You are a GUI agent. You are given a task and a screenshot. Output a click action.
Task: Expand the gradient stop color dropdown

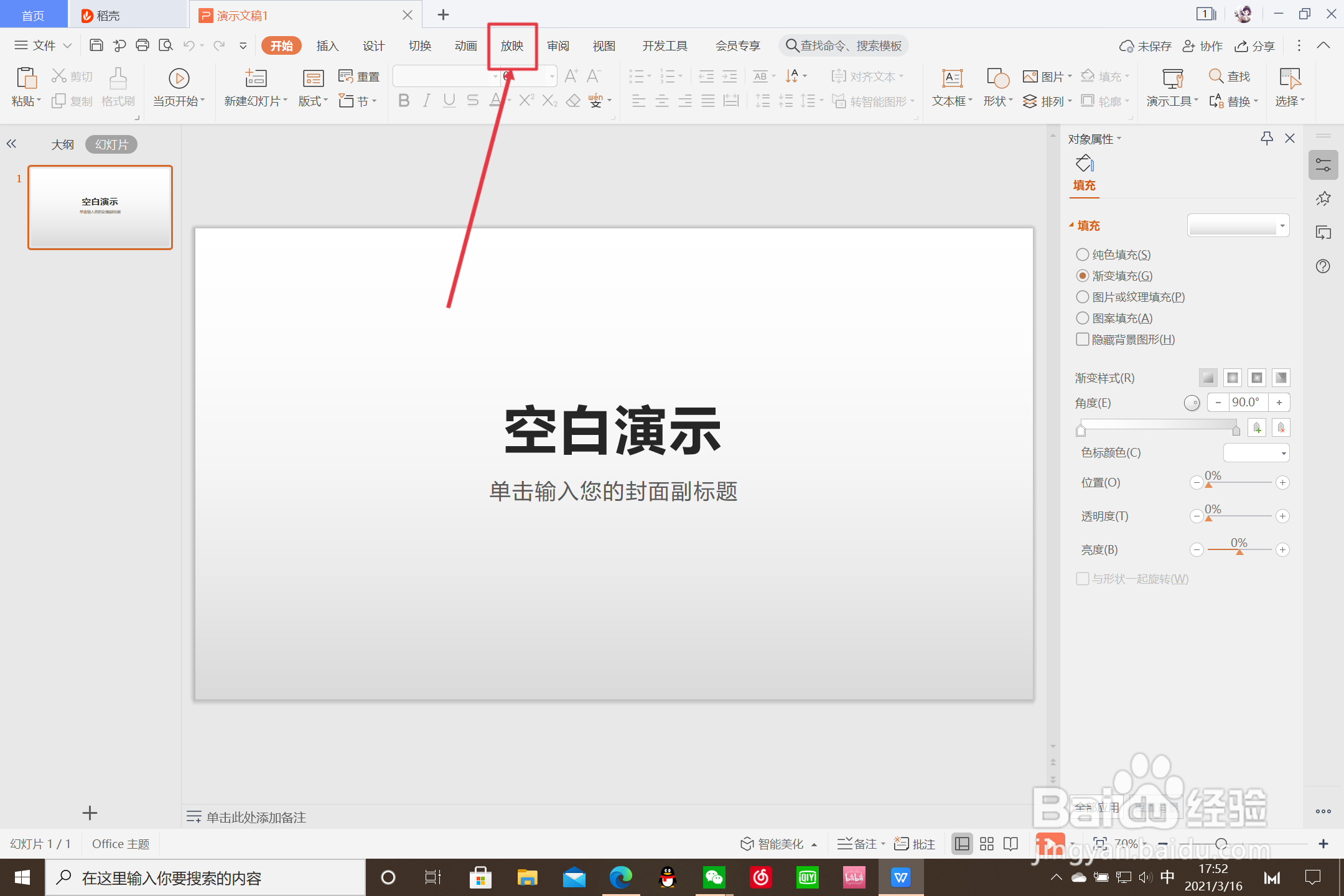(x=1283, y=453)
